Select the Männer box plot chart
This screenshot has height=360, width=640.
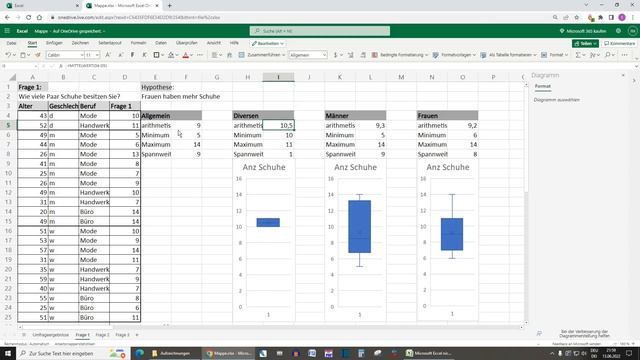click(x=355, y=240)
